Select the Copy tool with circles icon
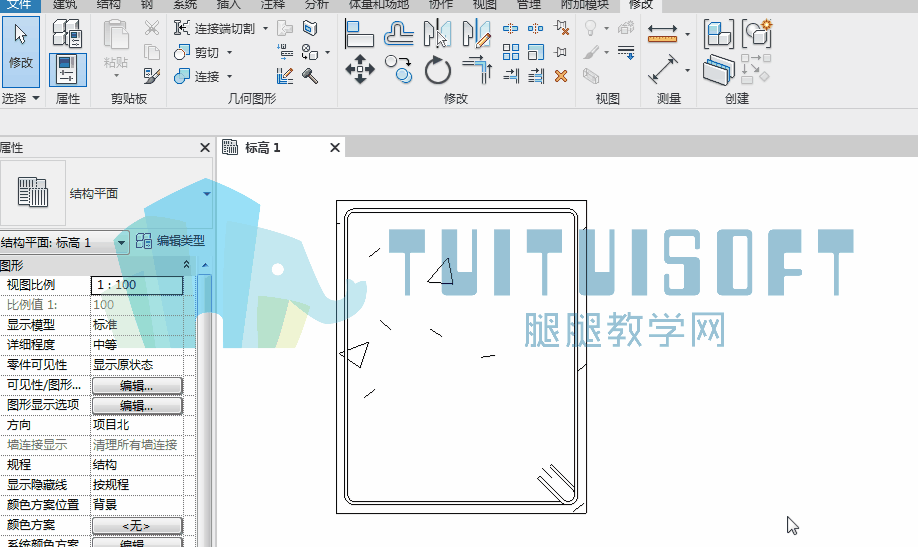 click(399, 70)
